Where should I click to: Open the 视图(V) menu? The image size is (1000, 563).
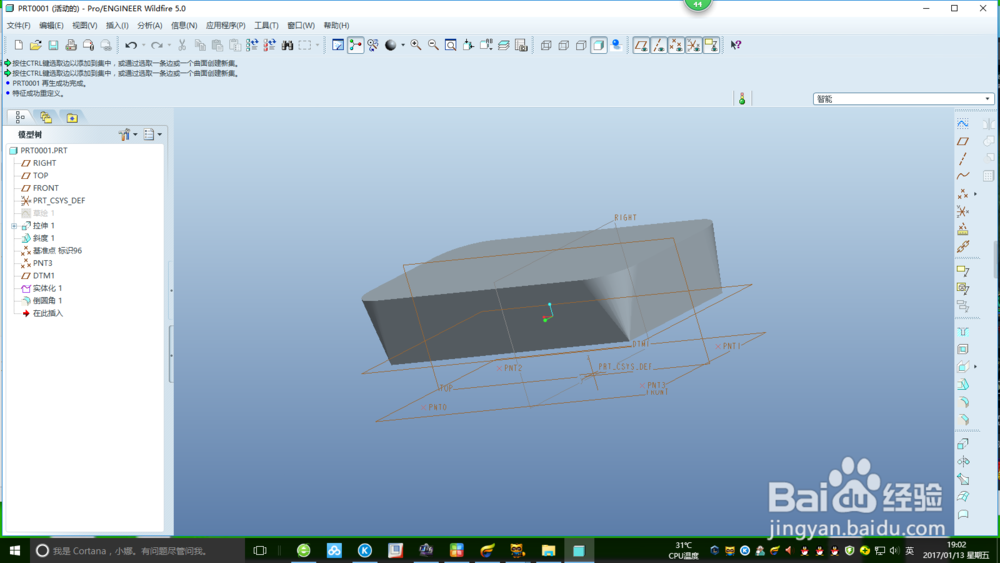pyautogui.click(x=85, y=26)
